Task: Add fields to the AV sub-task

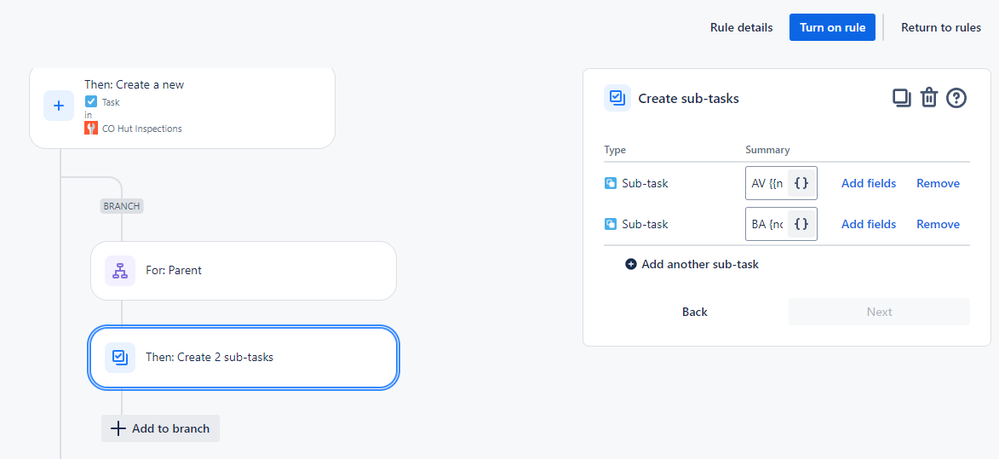Action: pyautogui.click(x=868, y=183)
